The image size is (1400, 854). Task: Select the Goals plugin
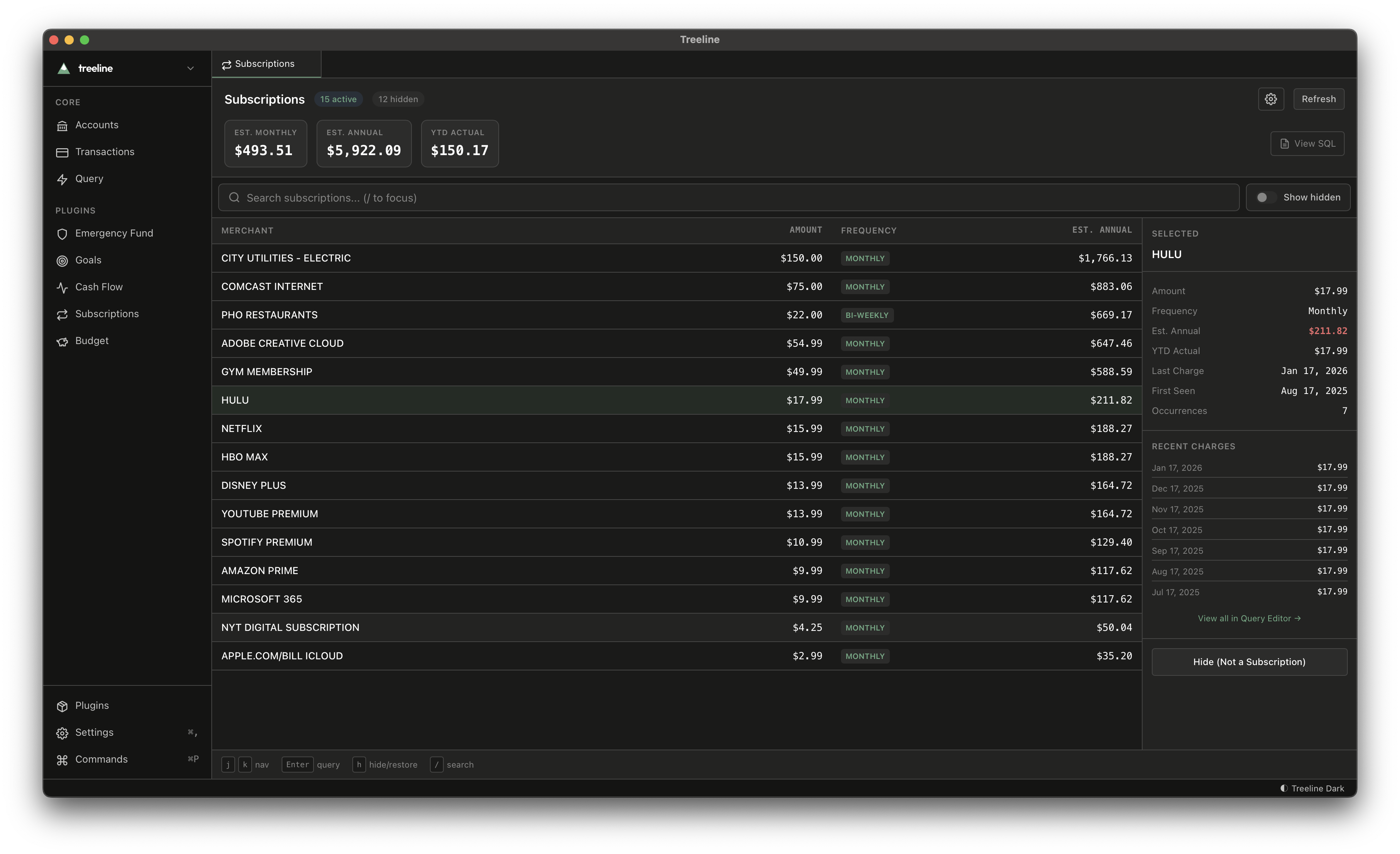88,260
